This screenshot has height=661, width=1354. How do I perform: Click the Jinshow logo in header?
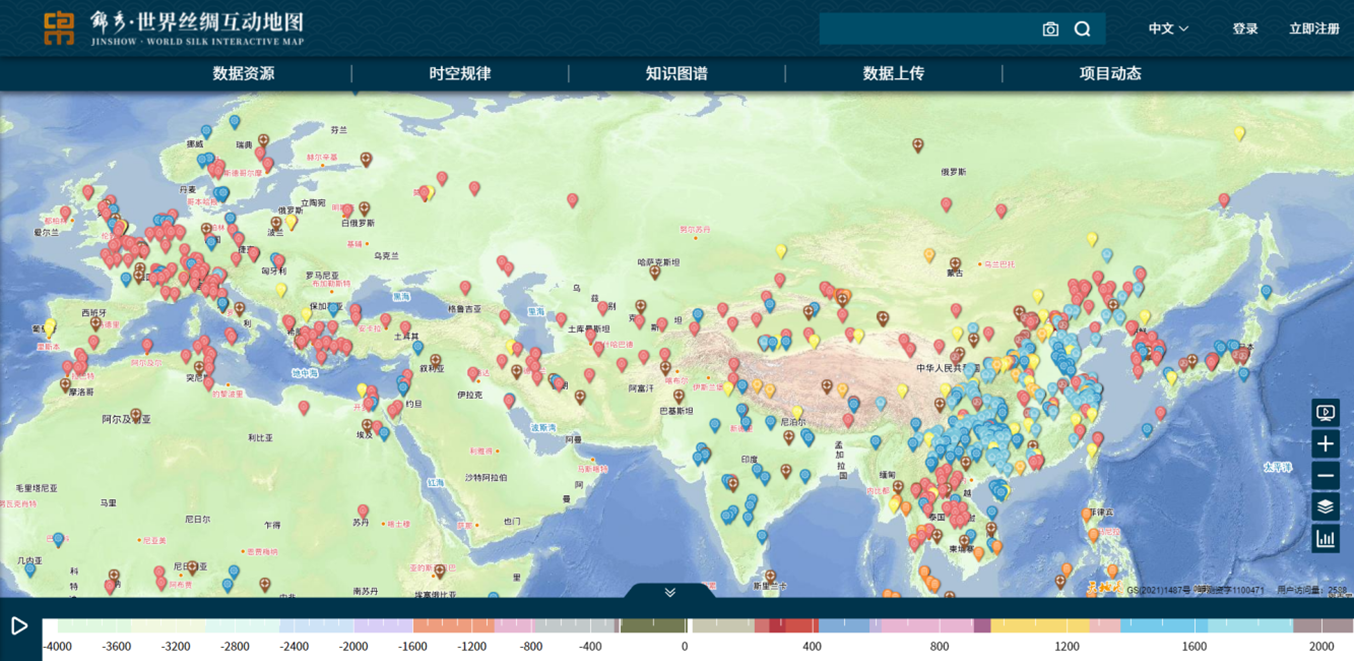pyautogui.click(x=59, y=28)
